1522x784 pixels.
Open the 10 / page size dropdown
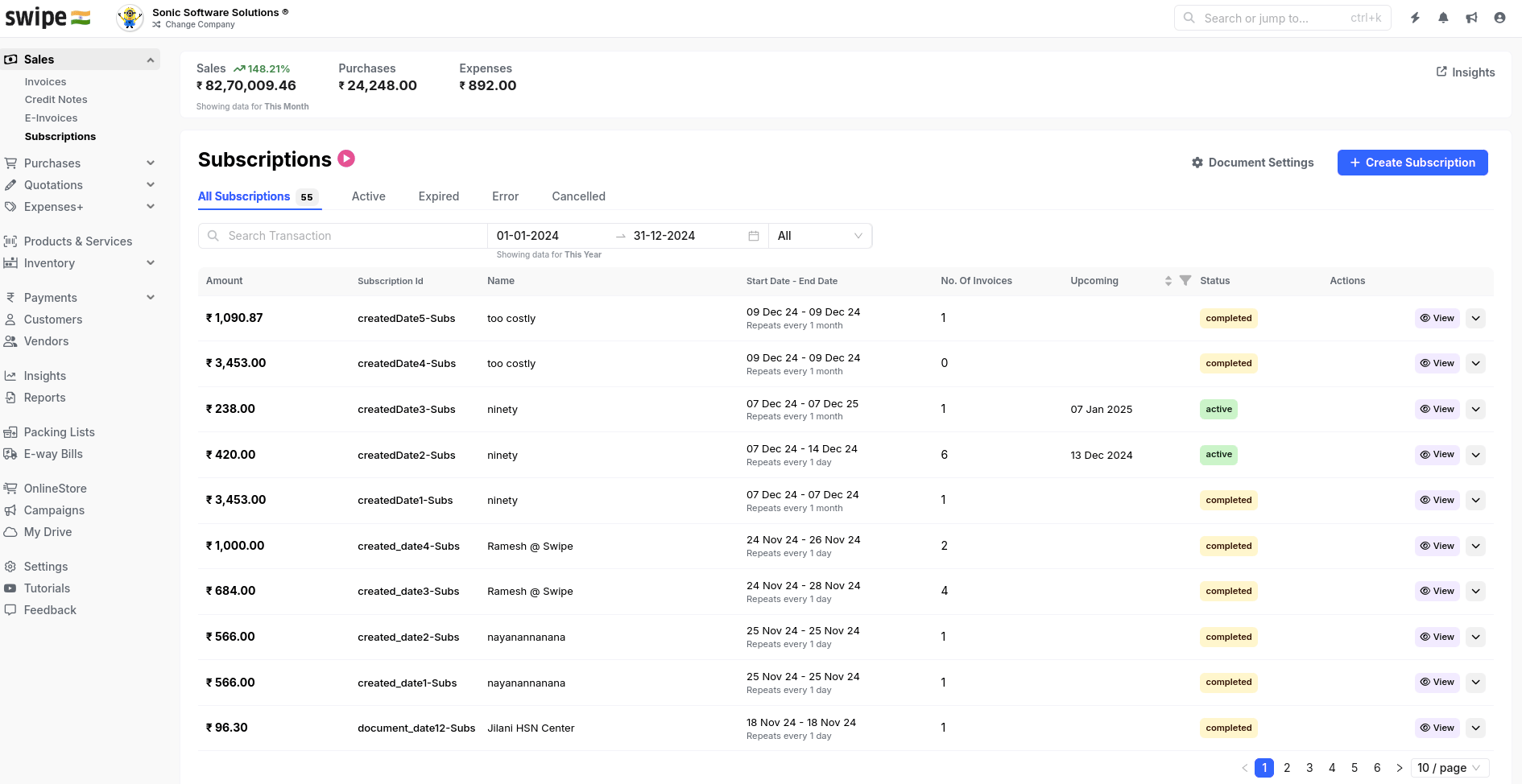click(x=1450, y=768)
